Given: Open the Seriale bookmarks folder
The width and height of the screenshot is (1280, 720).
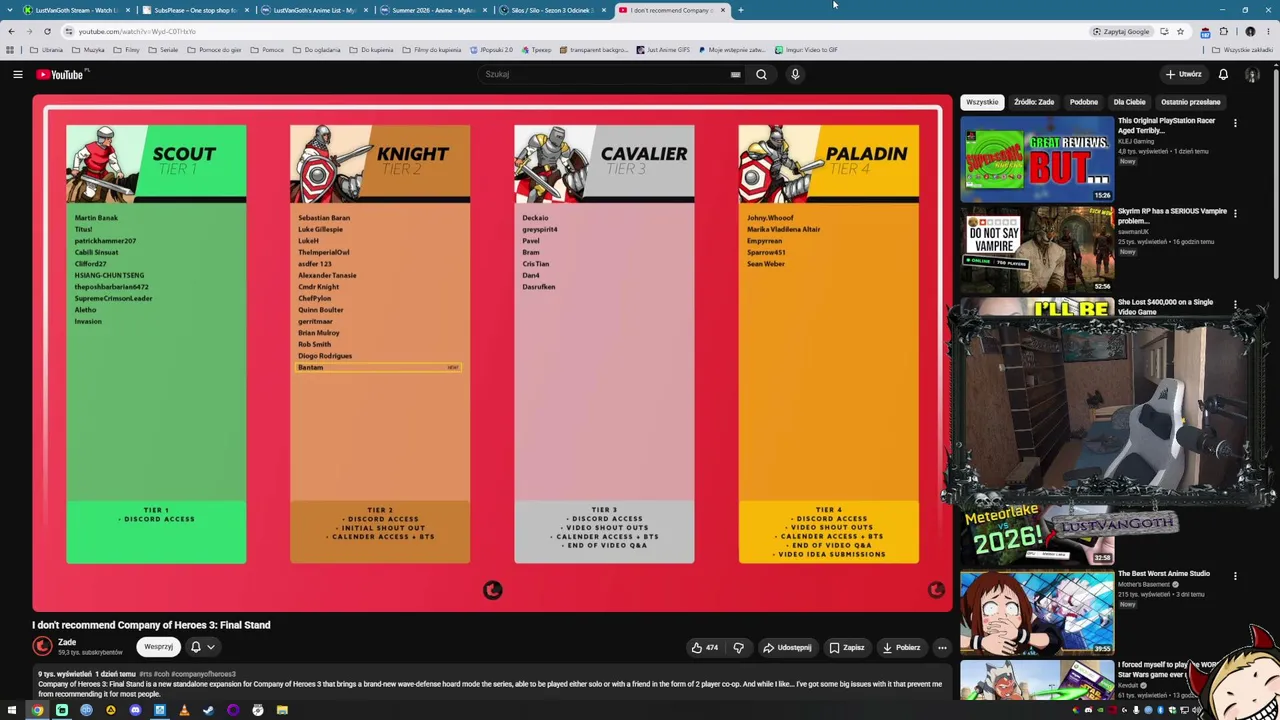Looking at the screenshot, I should click(x=163, y=50).
